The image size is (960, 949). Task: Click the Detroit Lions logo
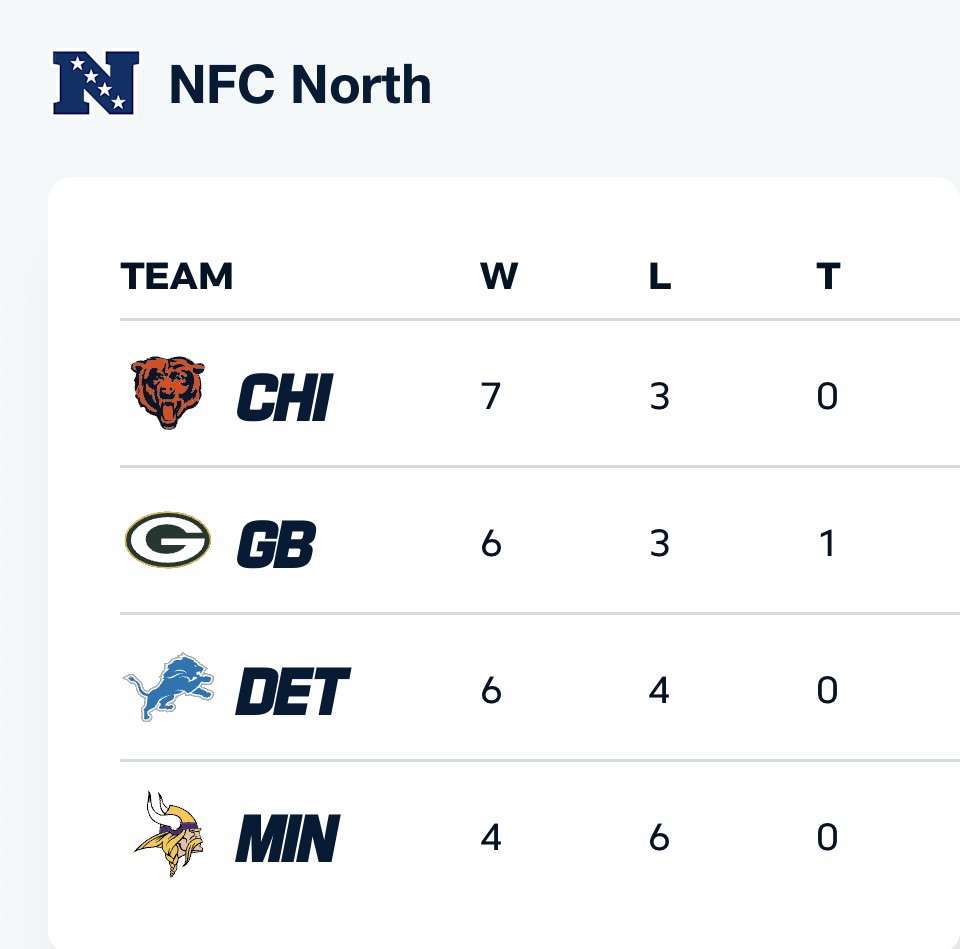pyautogui.click(x=169, y=688)
